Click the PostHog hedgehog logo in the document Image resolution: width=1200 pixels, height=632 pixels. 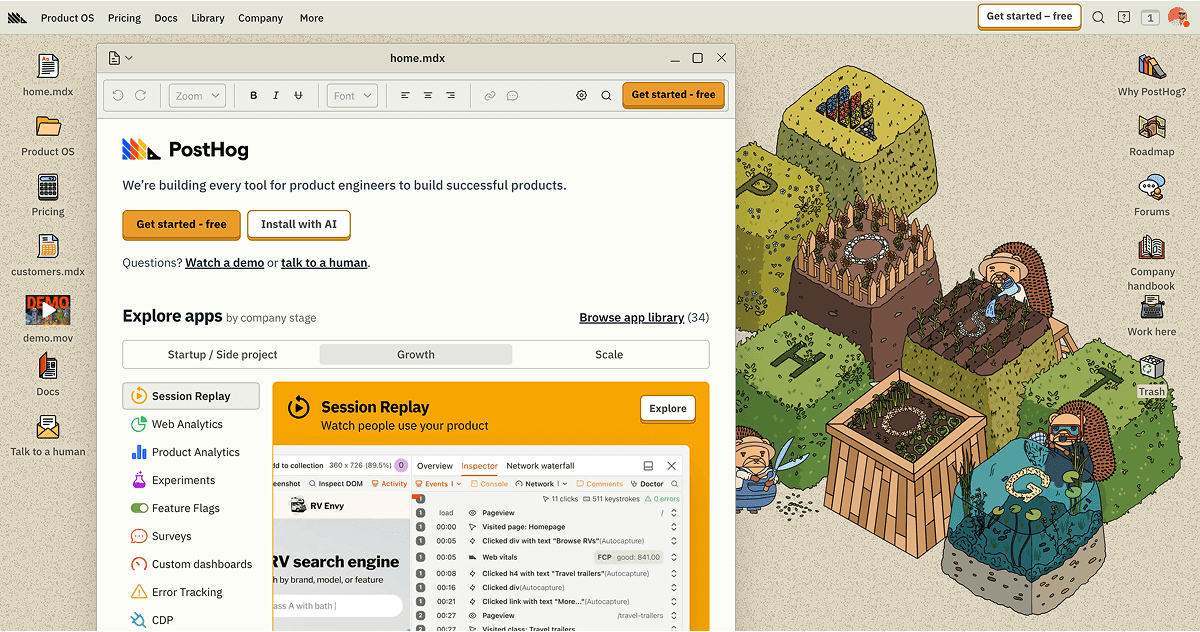pos(138,149)
